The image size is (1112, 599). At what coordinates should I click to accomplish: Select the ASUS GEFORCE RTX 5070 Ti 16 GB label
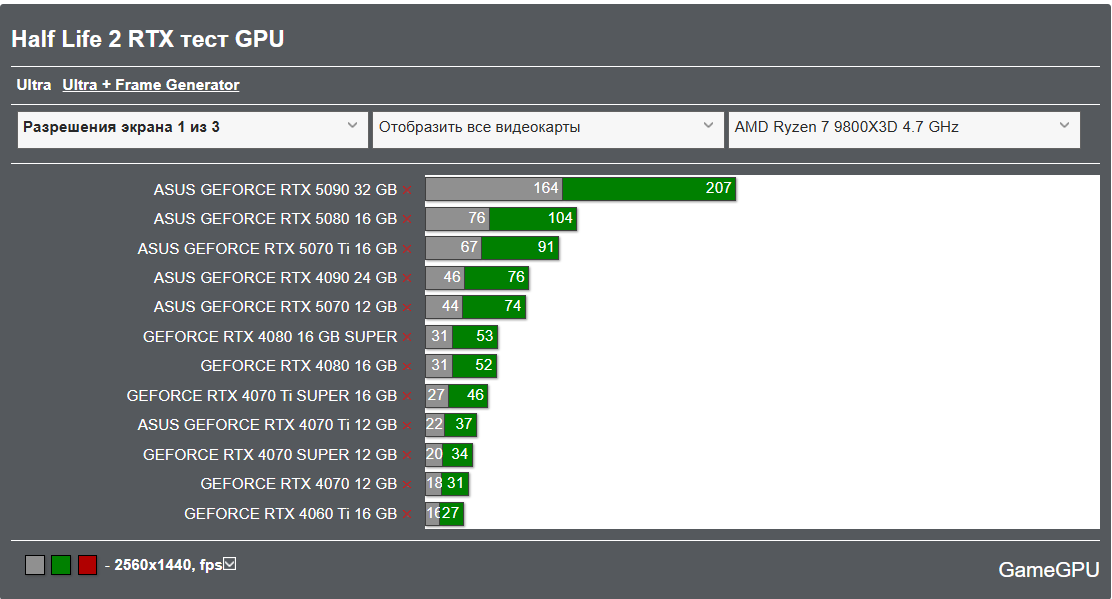pos(267,249)
